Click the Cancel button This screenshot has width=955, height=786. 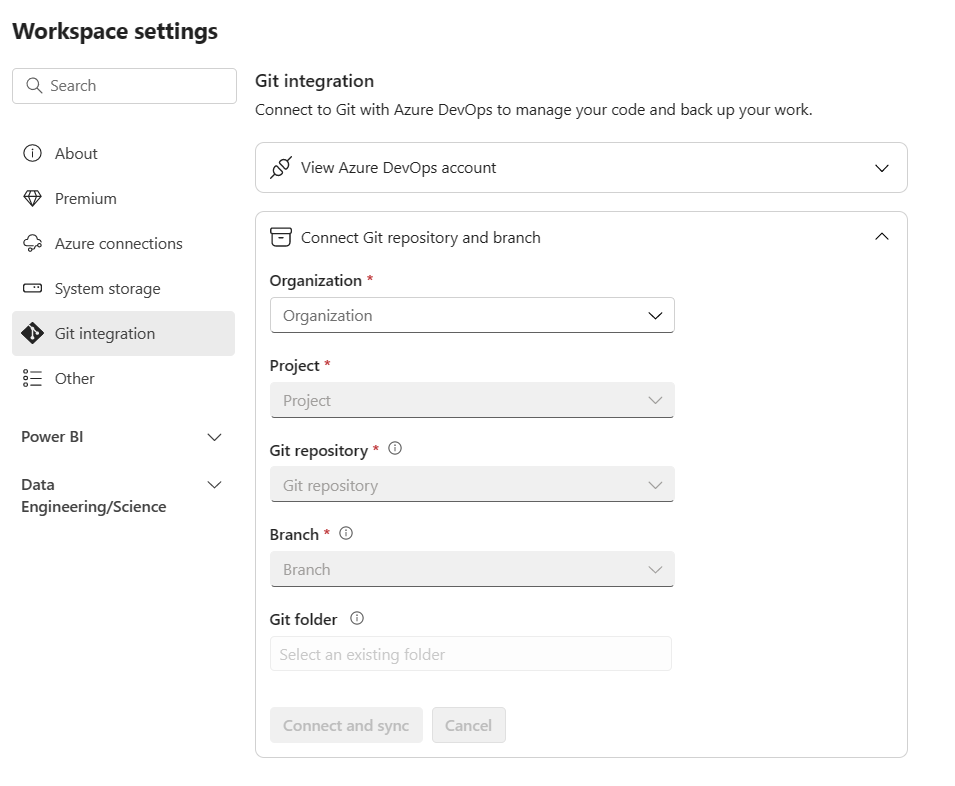coord(469,725)
